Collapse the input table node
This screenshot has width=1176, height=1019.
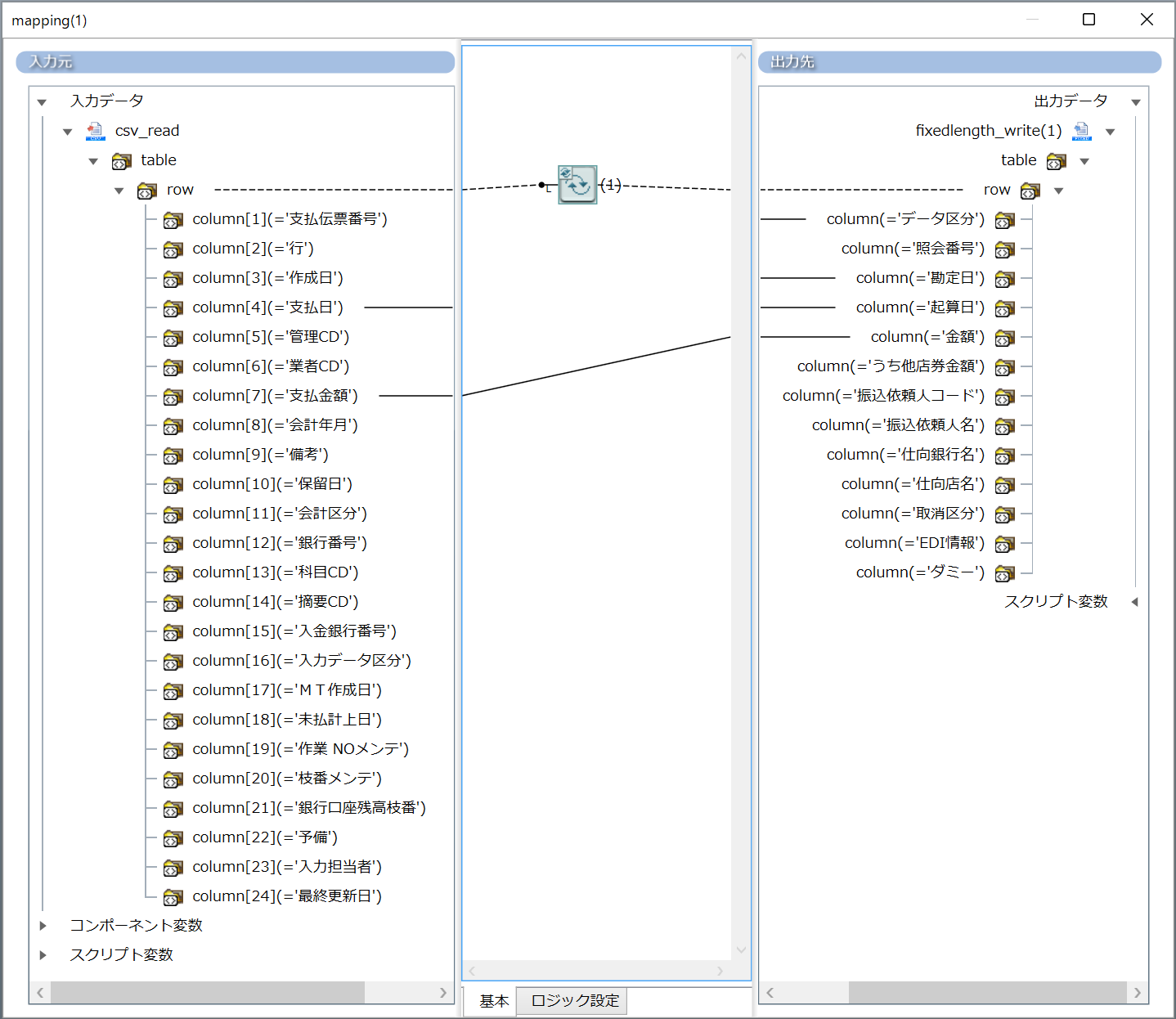pyautogui.click(x=93, y=161)
